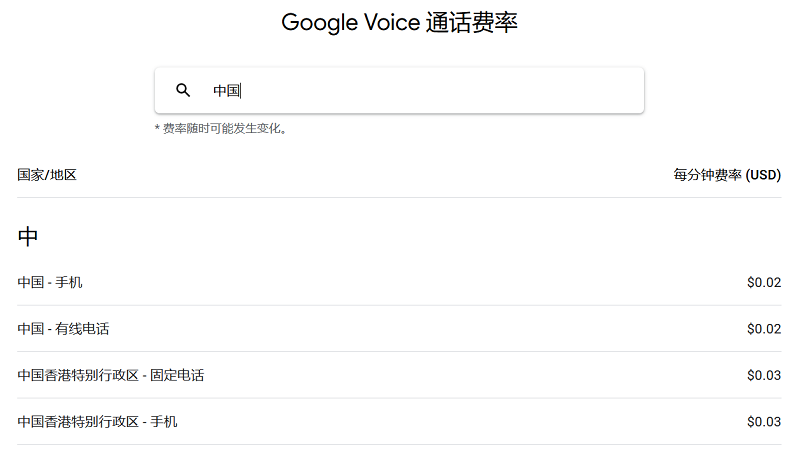
Task: Click the 固定电话 text in Hong Kong row
Action: pos(177,375)
